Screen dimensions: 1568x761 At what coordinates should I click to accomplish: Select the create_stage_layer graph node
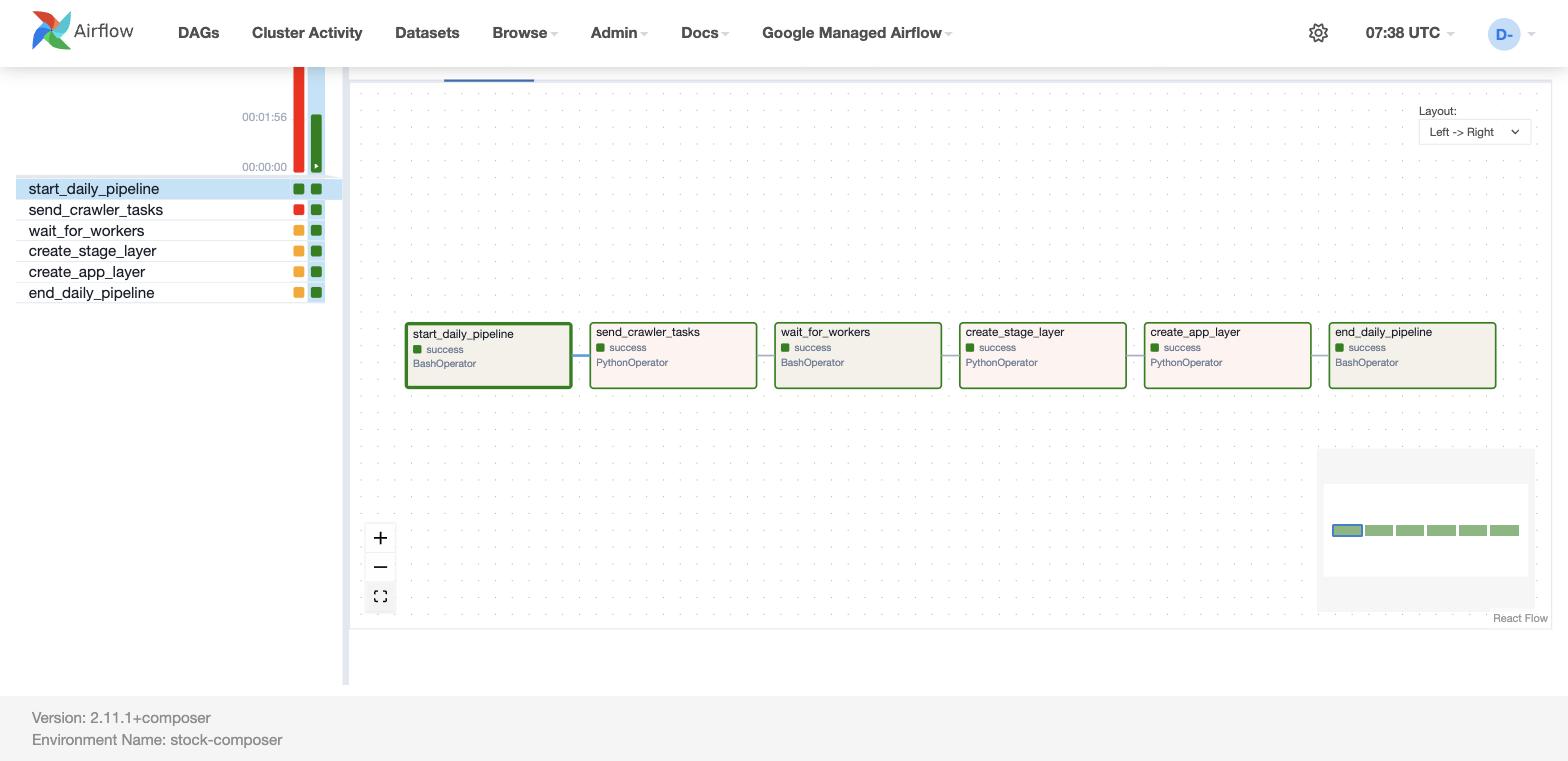coord(1043,355)
